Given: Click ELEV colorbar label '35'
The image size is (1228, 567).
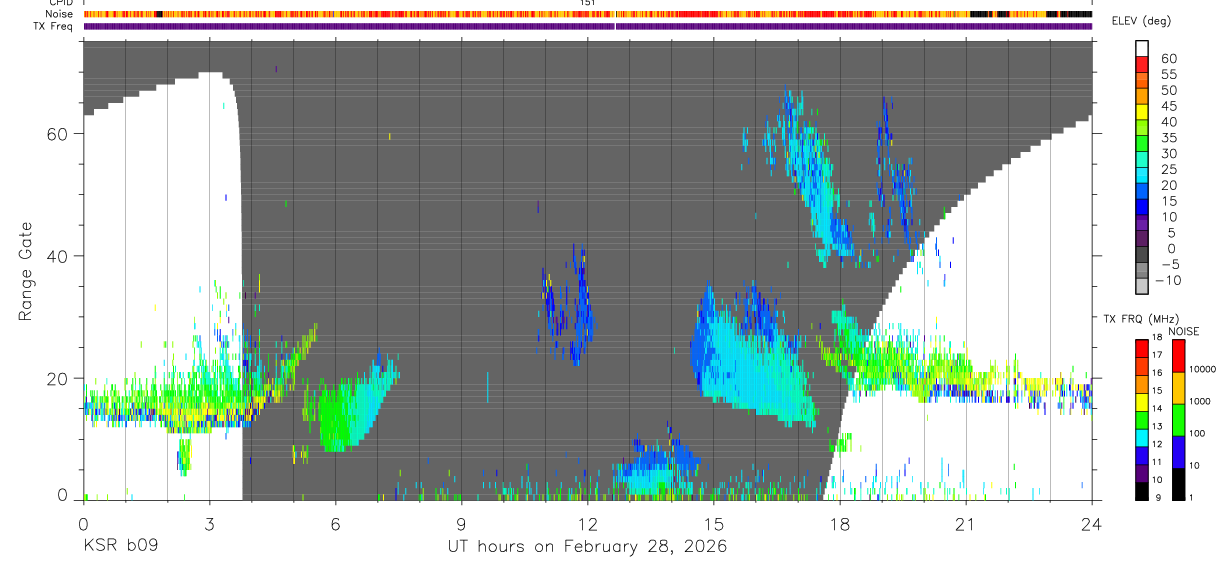Looking at the screenshot, I should [1169, 138].
